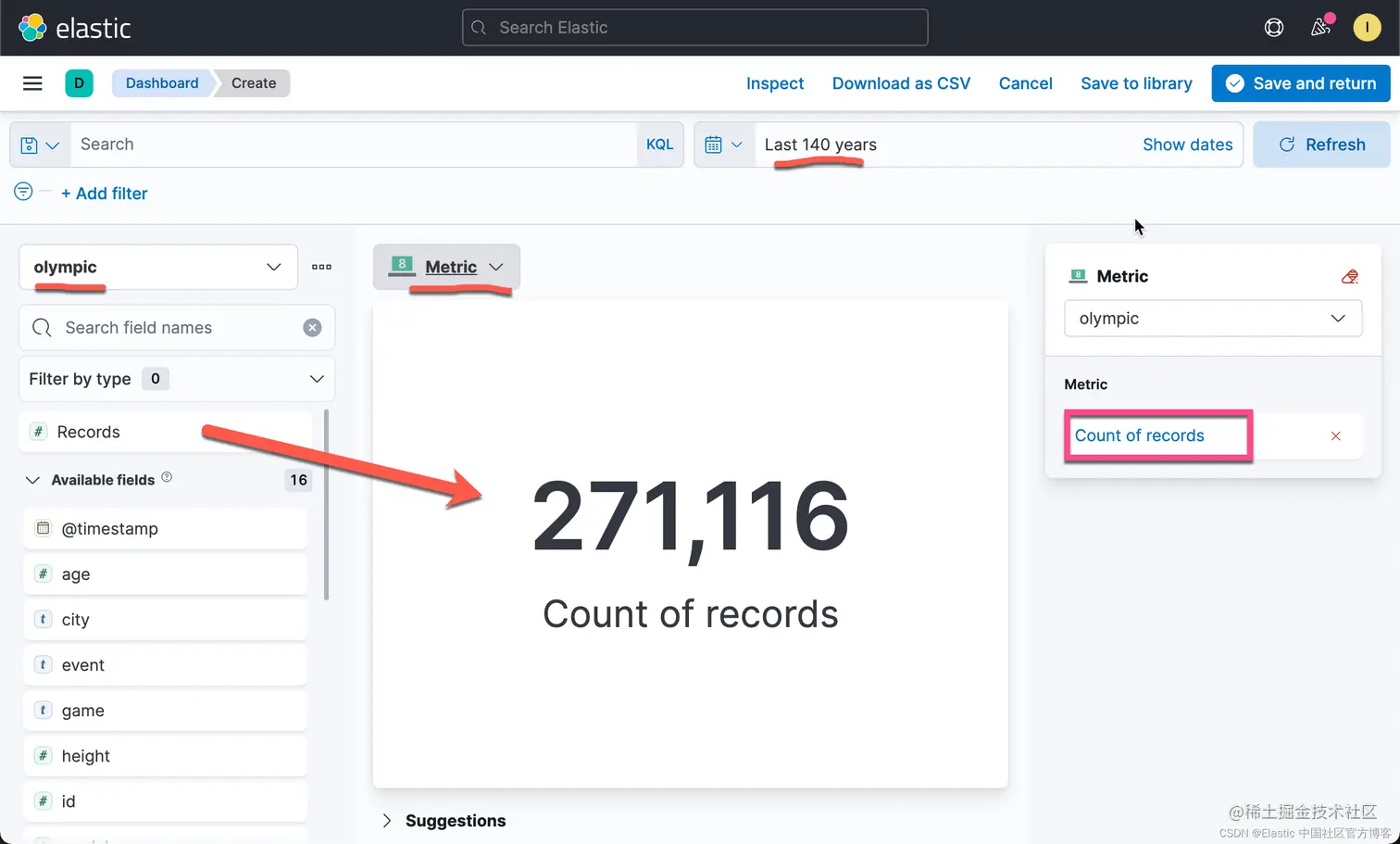
Task: Click Inspect in the top menu
Action: coord(775,83)
